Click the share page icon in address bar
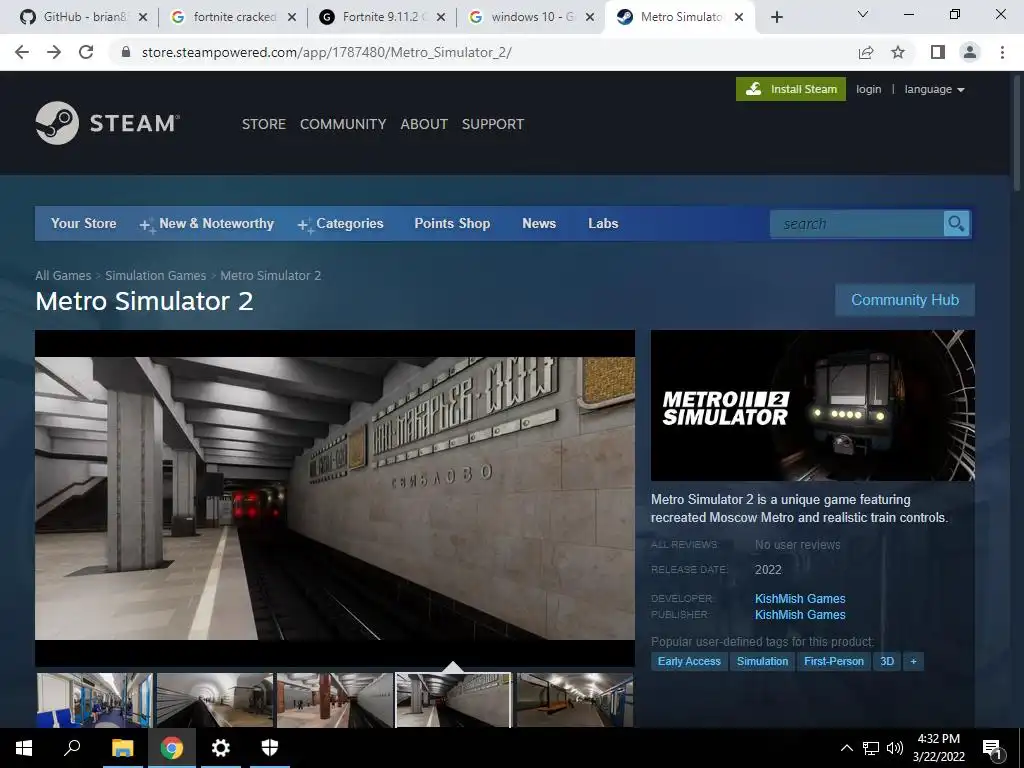Viewport: 1024px width, 768px height. (866, 52)
